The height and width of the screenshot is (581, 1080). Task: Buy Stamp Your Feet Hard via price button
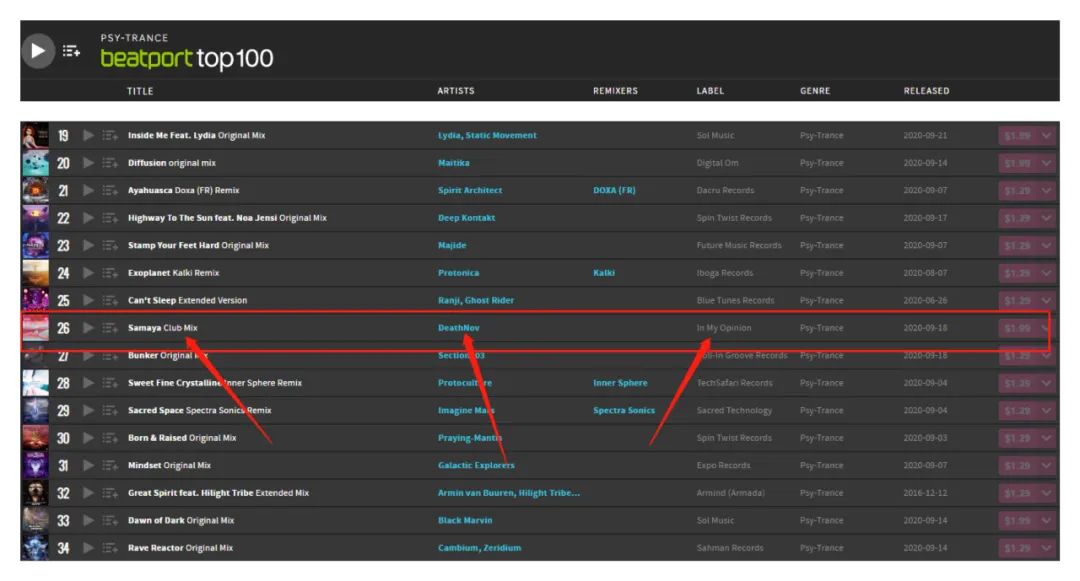1018,246
